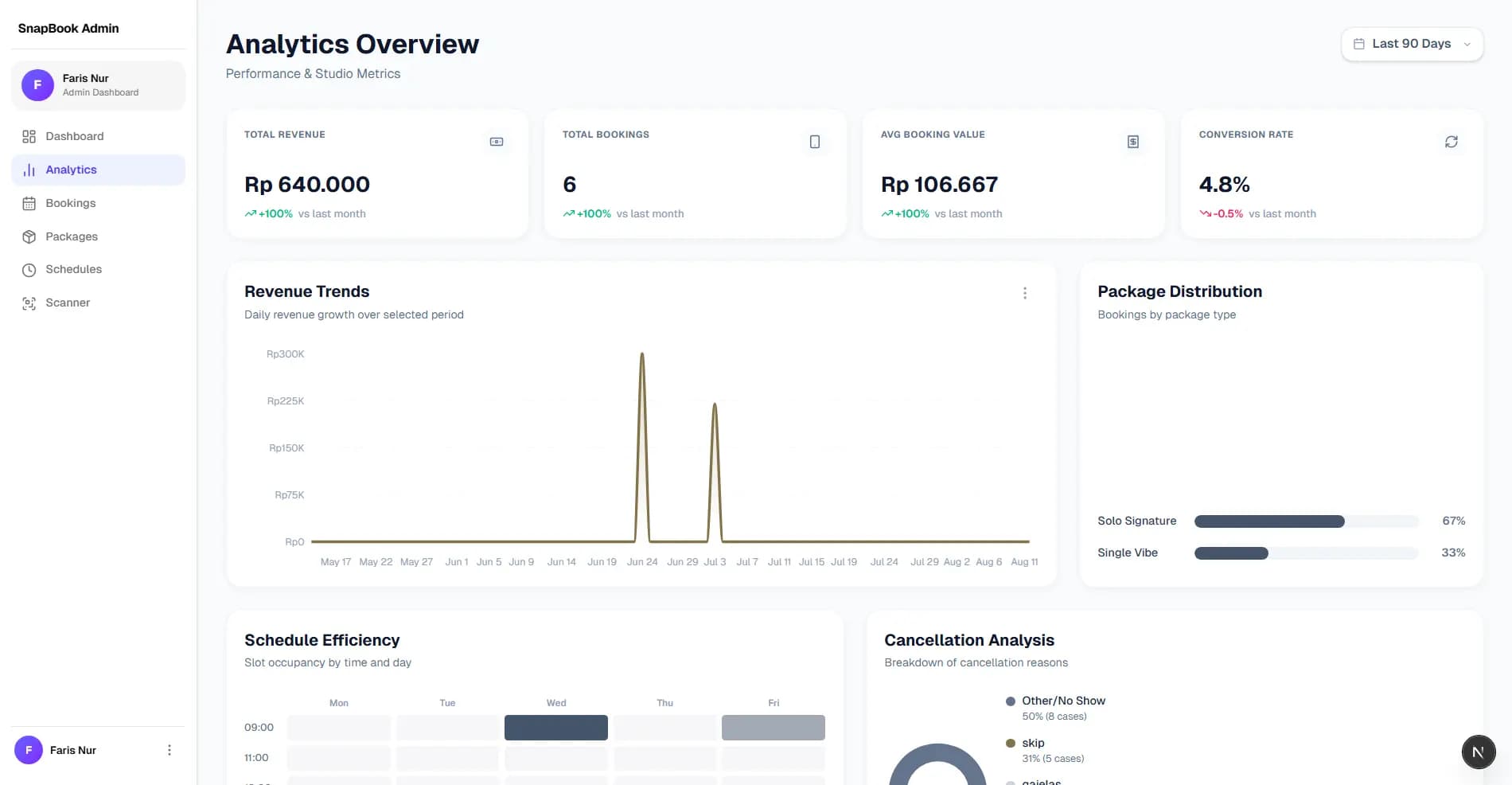Image resolution: width=1512 pixels, height=785 pixels.
Task: Click the 50% (8 cases) cancellation text
Action: [x=1054, y=717]
